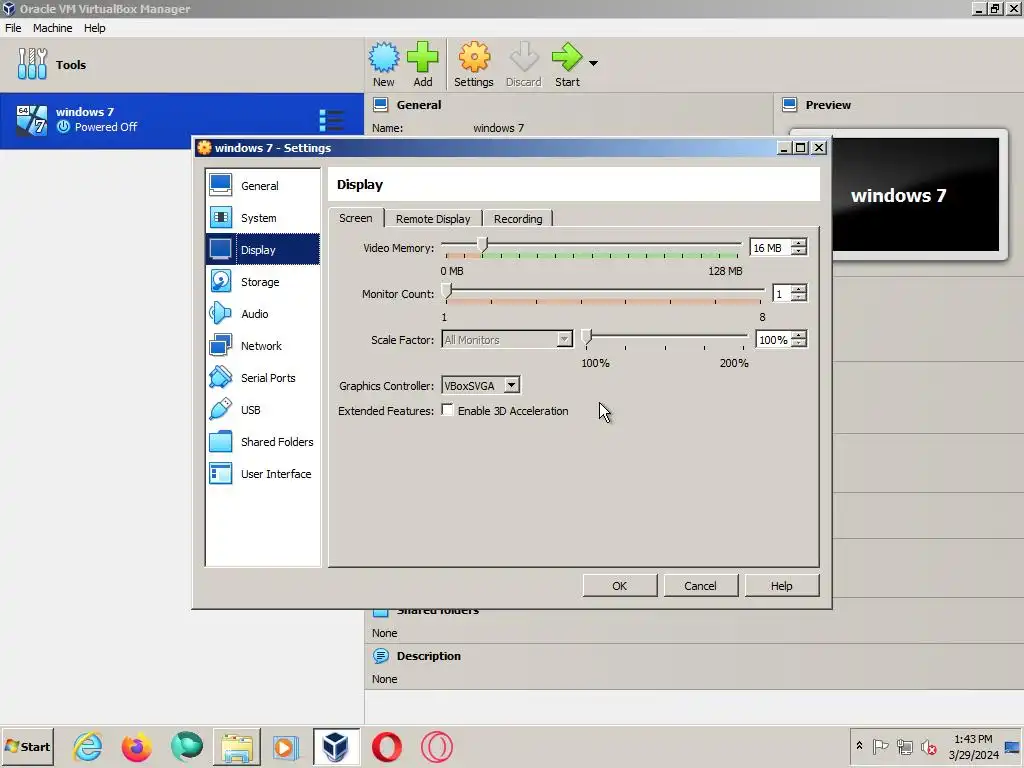Switch to the Screen tab
Viewport: 1024px width, 768px height.
coord(356,218)
